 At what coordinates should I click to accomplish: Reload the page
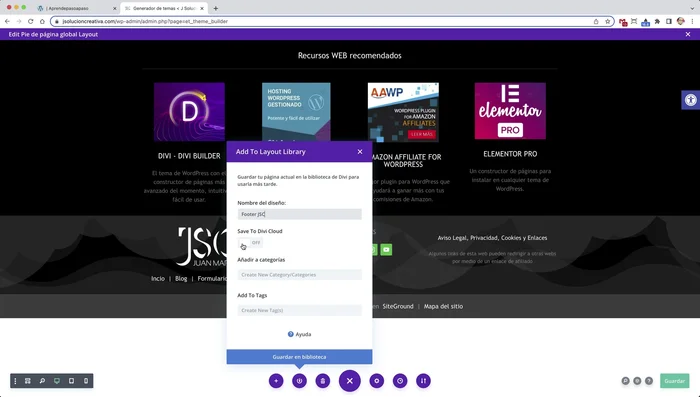pos(30,21)
